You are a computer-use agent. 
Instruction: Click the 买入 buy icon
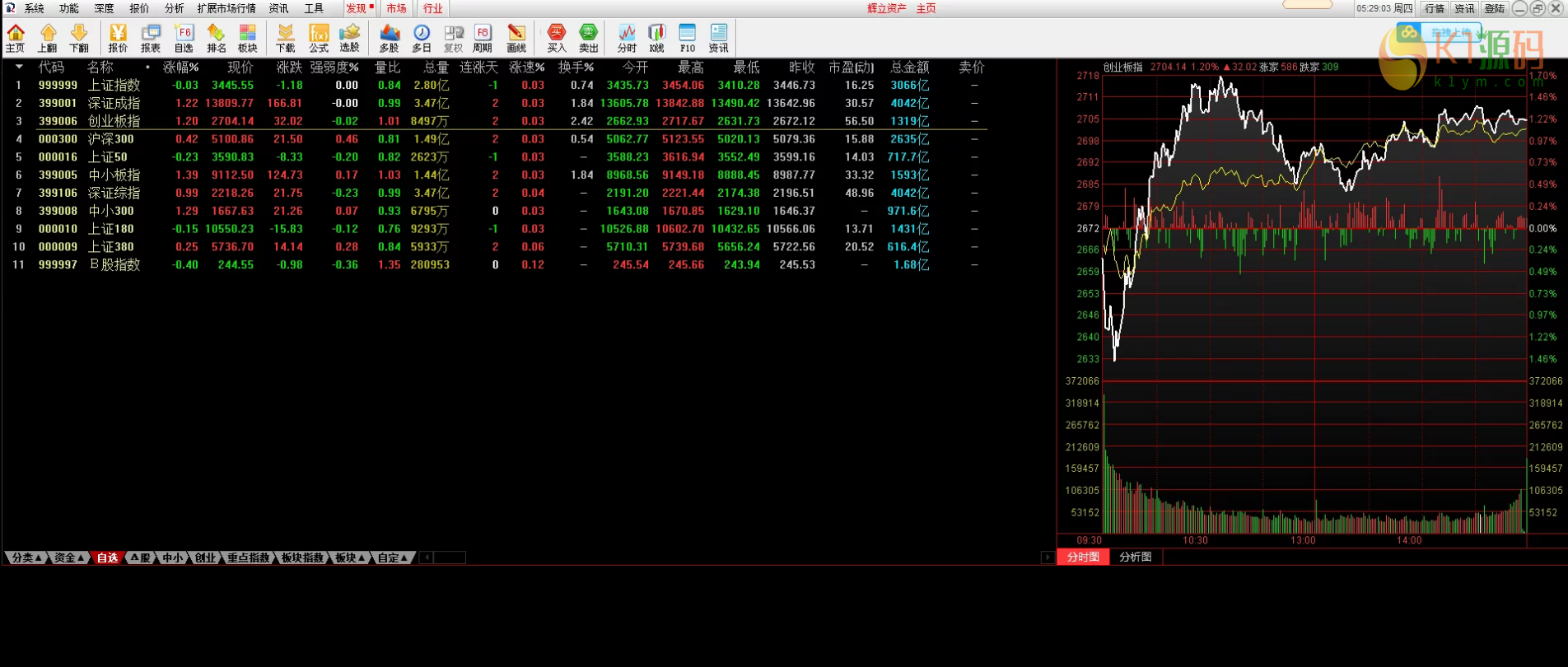point(557,38)
